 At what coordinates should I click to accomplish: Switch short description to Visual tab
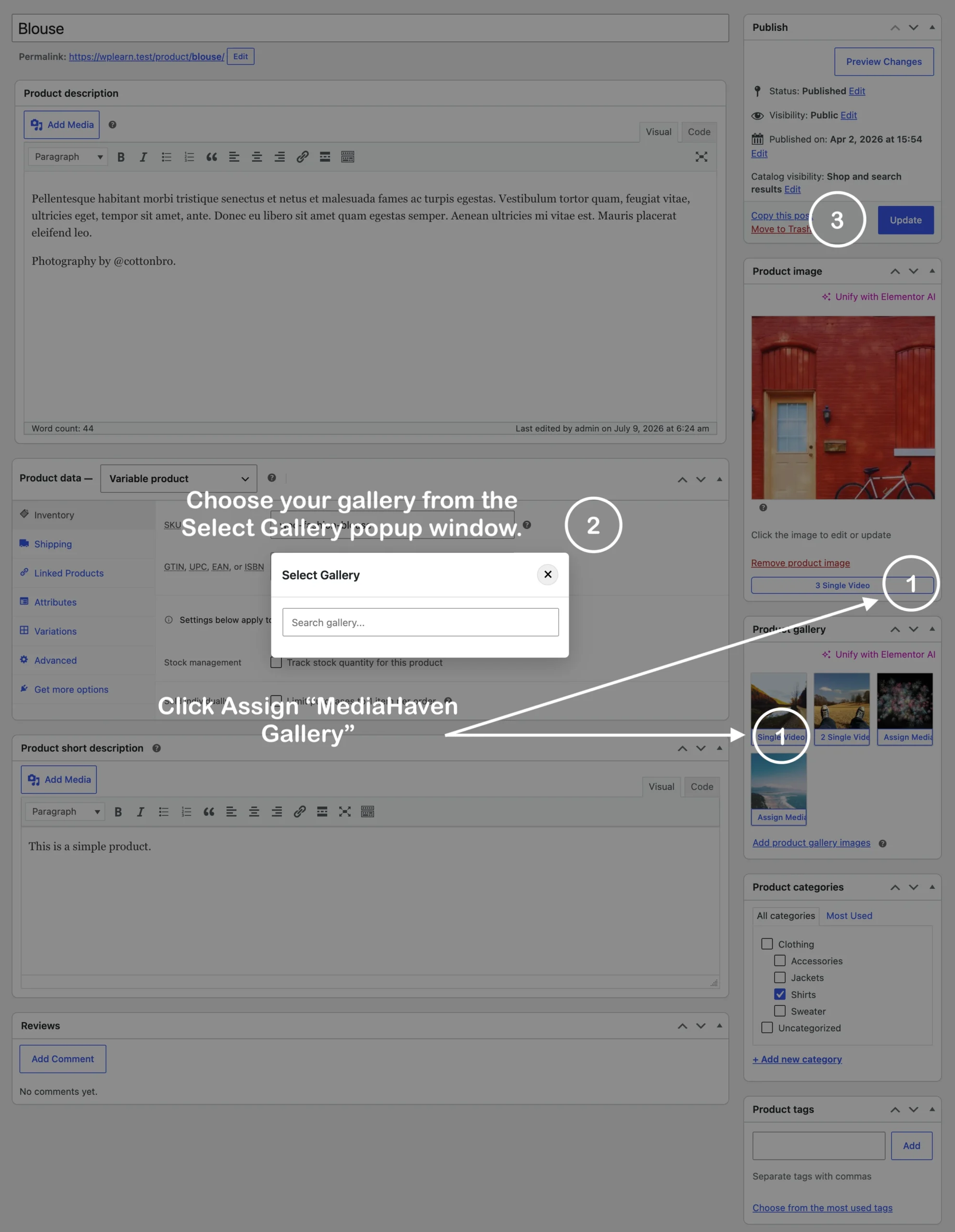tap(661, 786)
